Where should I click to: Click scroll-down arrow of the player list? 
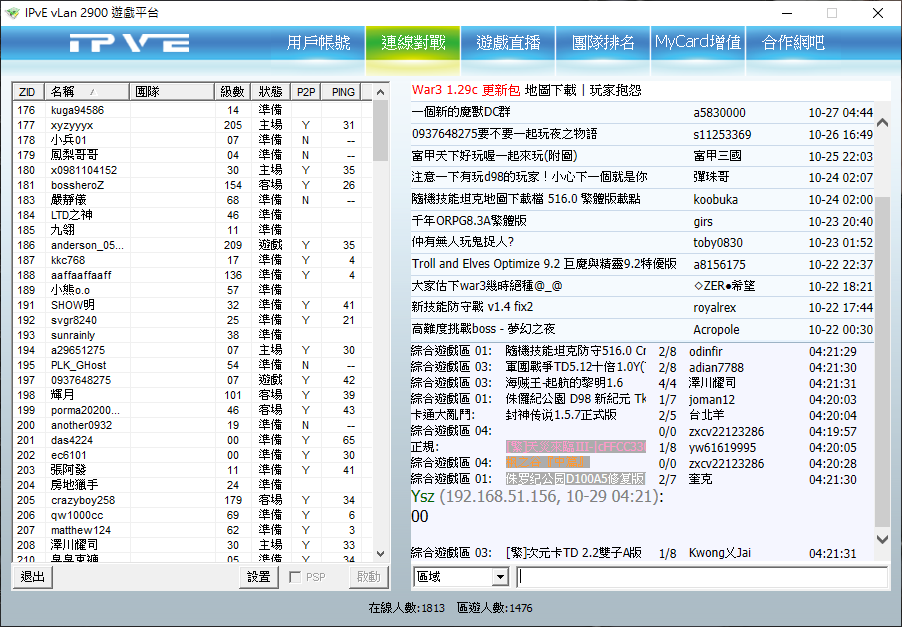[x=380, y=553]
